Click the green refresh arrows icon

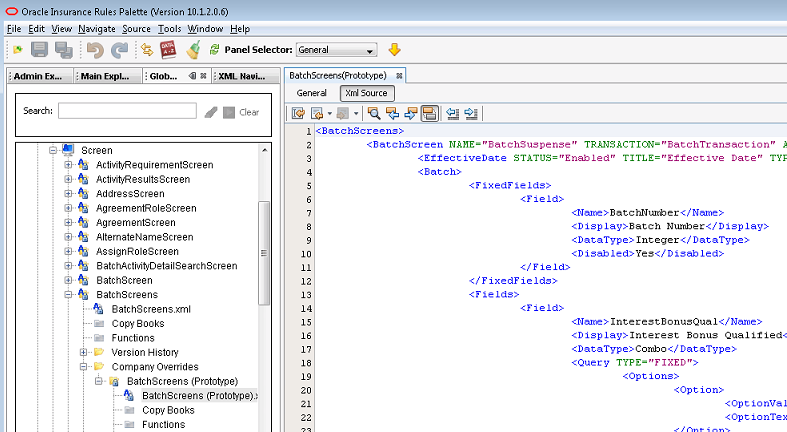pos(214,49)
